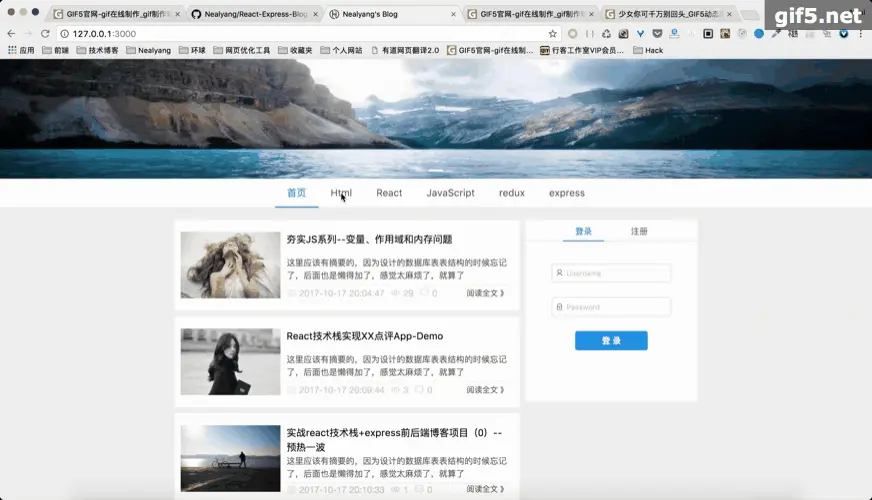The height and width of the screenshot is (500, 872).
Task: Open the 应用 apps shortcut
Action: coord(21,51)
